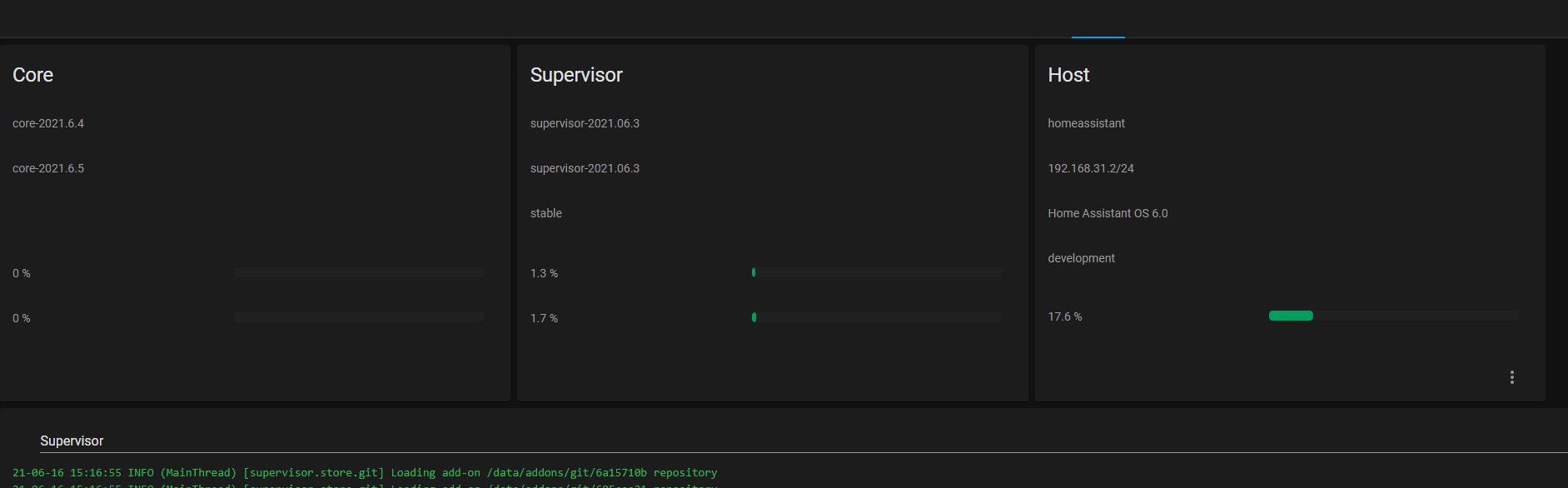Click the Supervisor card title
The width and height of the screenshot is (1568, 488).
coord(576,75)
